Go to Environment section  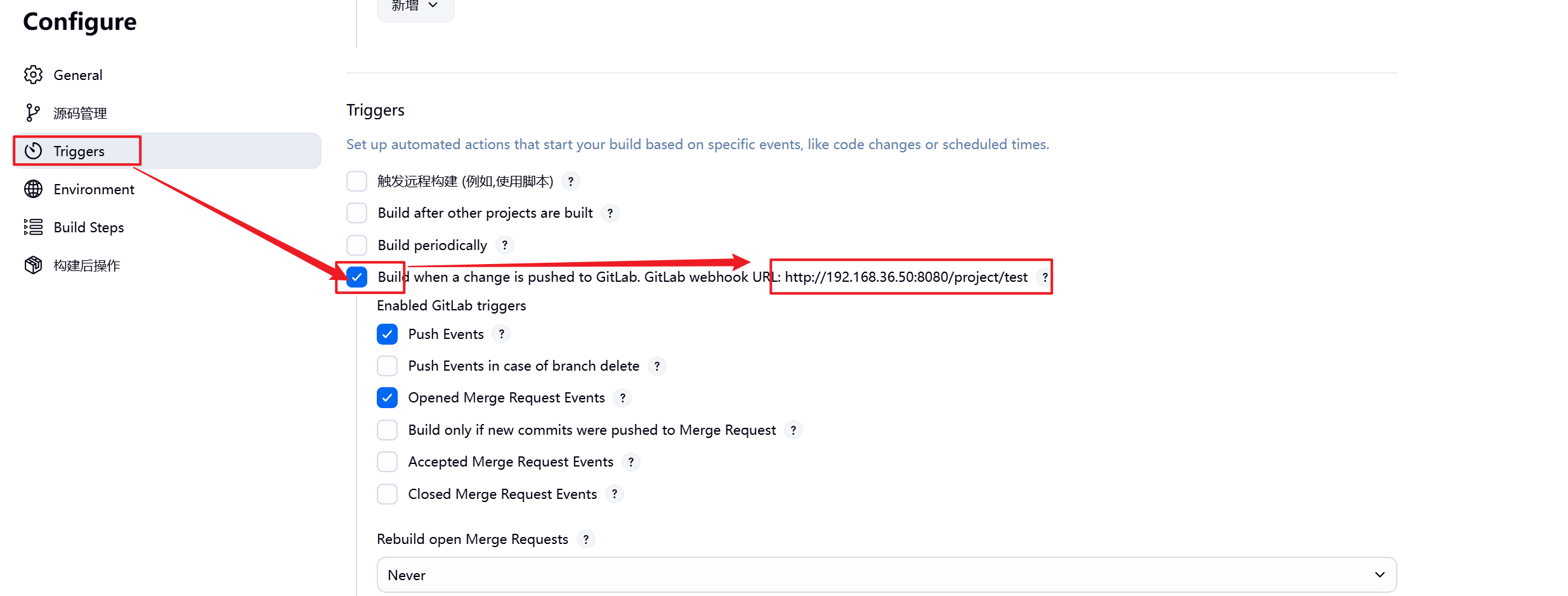tap(167, 189)
